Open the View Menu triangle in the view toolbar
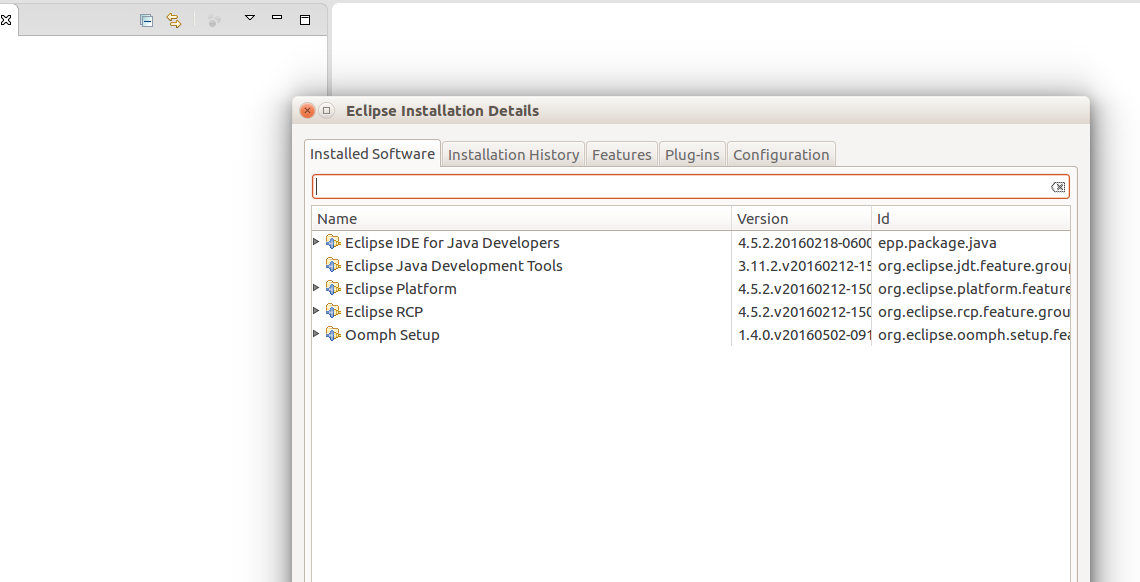The width and height of the screenshot is (1140, 582). 249,17
